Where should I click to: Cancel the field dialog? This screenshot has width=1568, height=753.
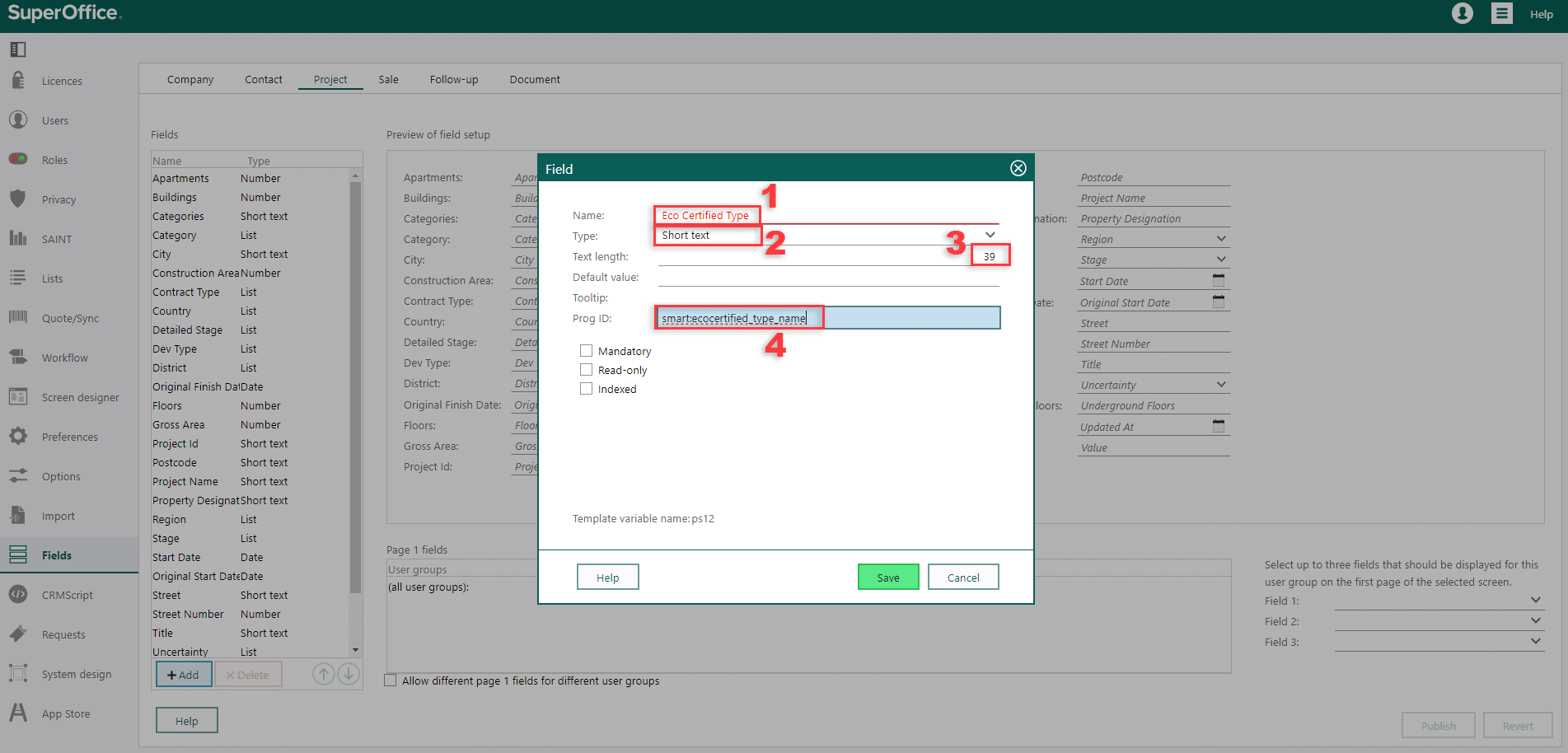963,578
